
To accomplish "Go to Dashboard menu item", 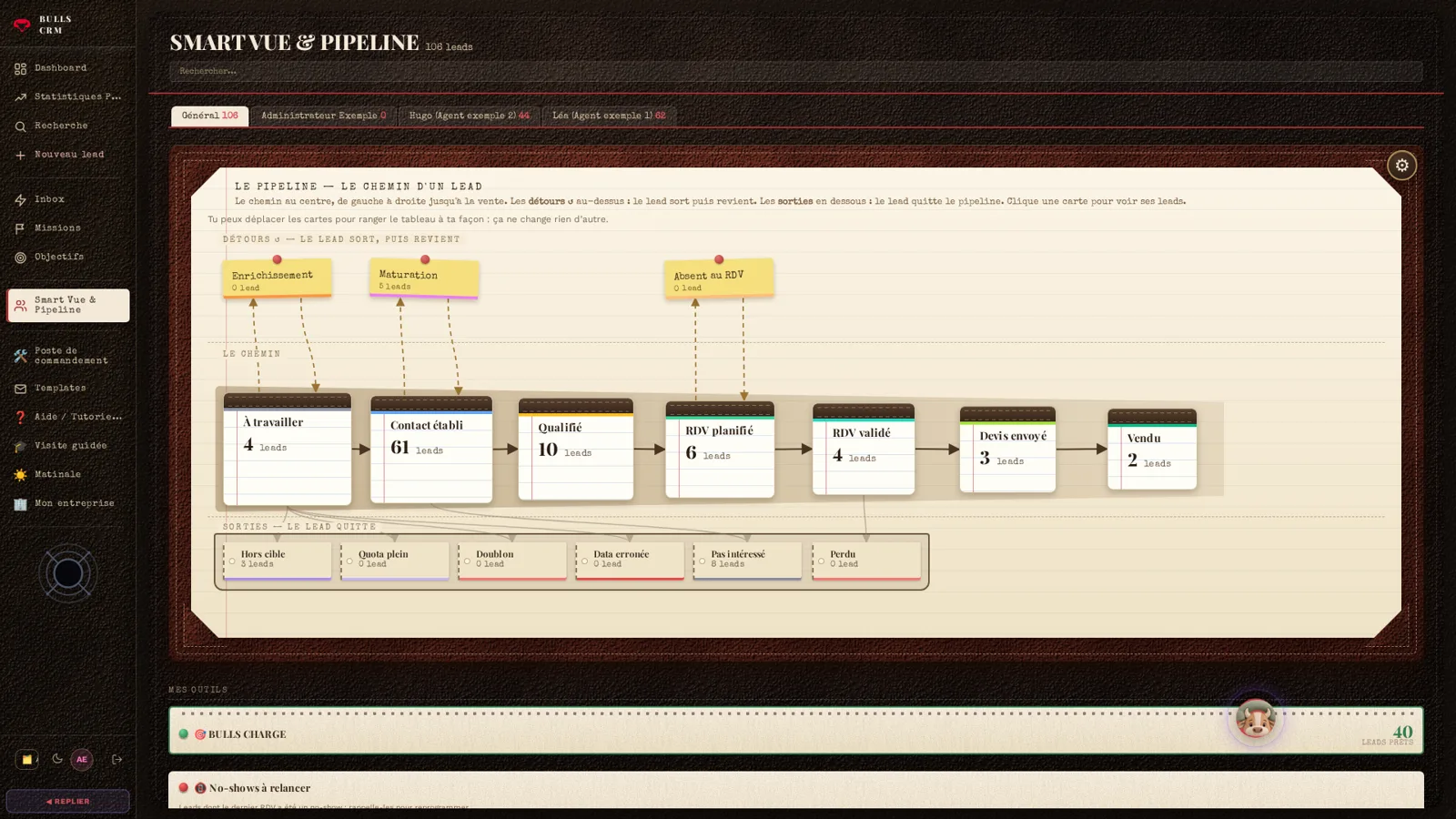I will click(61, 68).
